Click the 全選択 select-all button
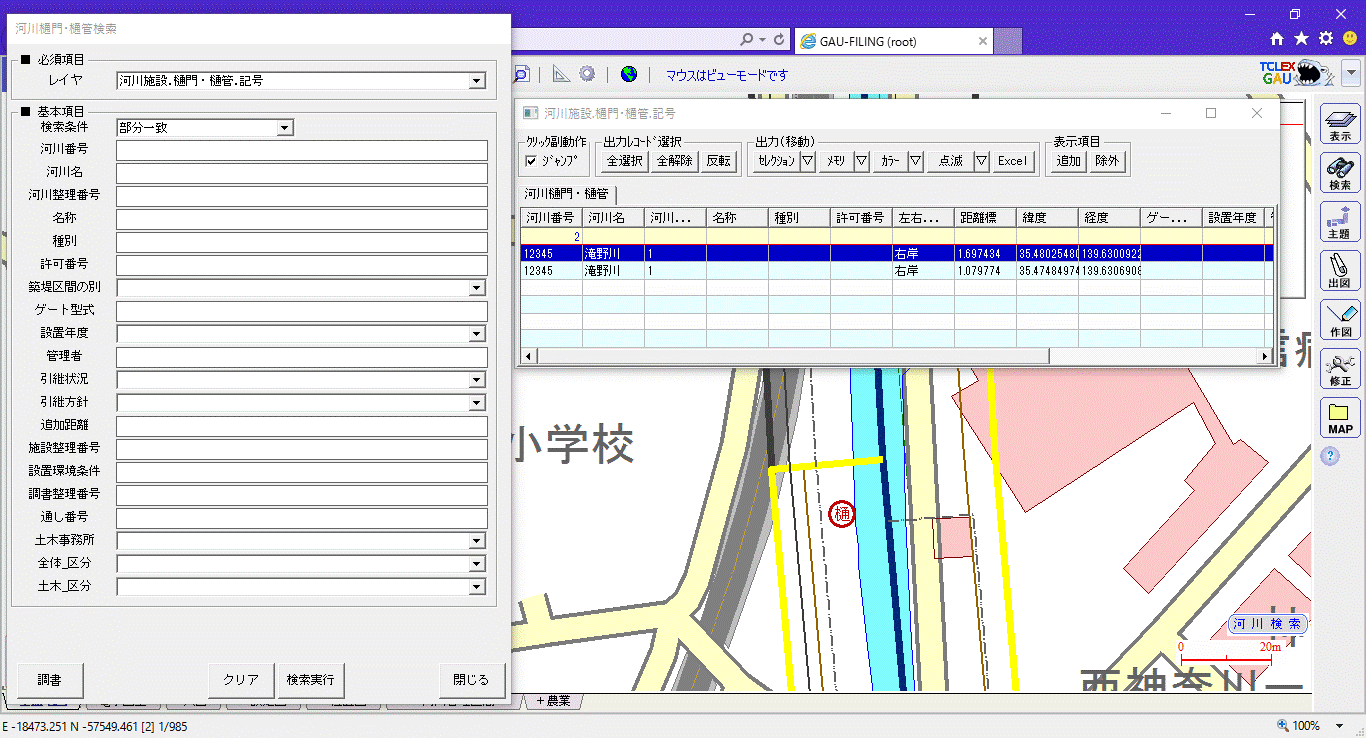 click(624, 161)
